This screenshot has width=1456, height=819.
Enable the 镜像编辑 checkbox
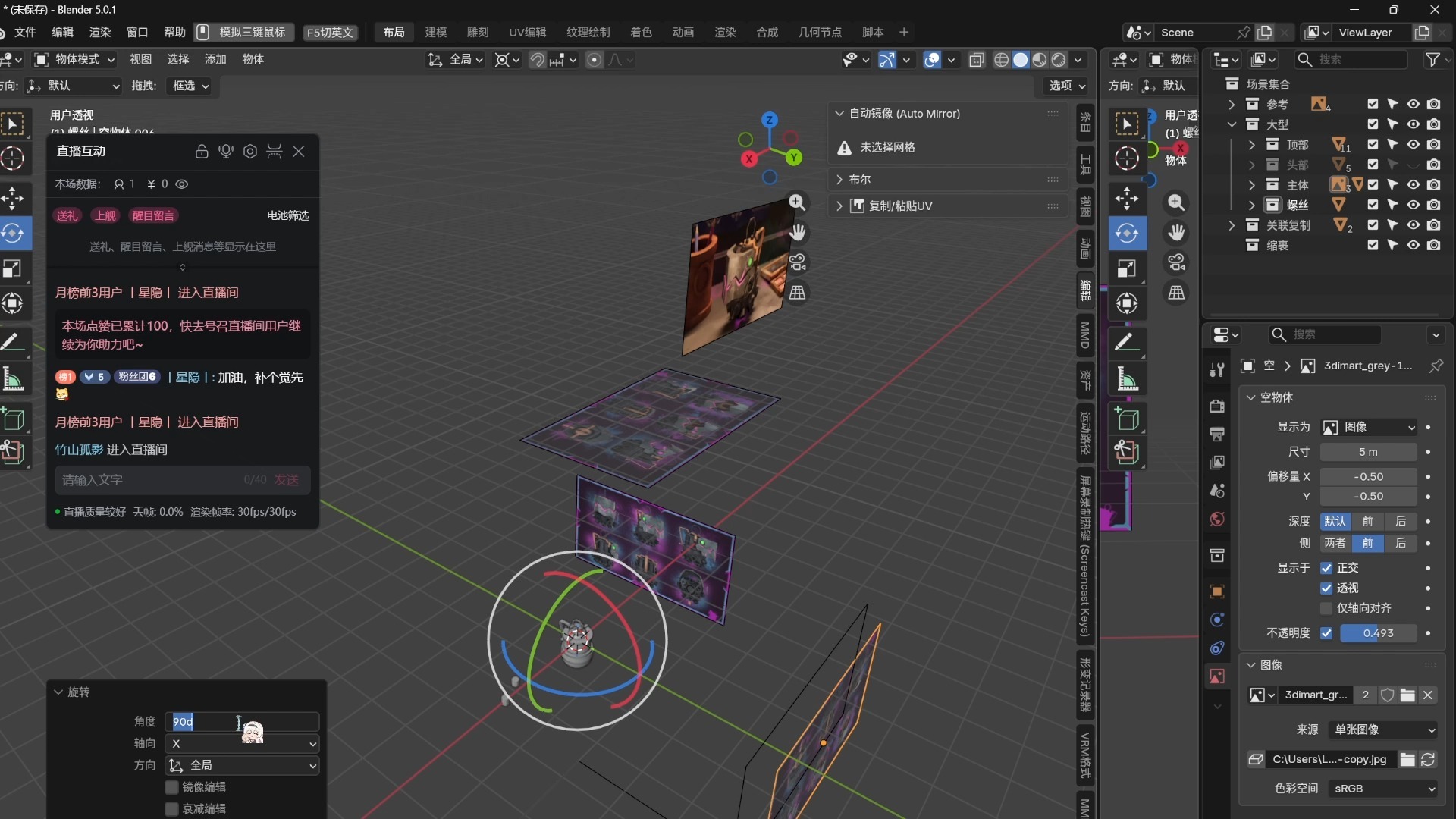(172, 787)
